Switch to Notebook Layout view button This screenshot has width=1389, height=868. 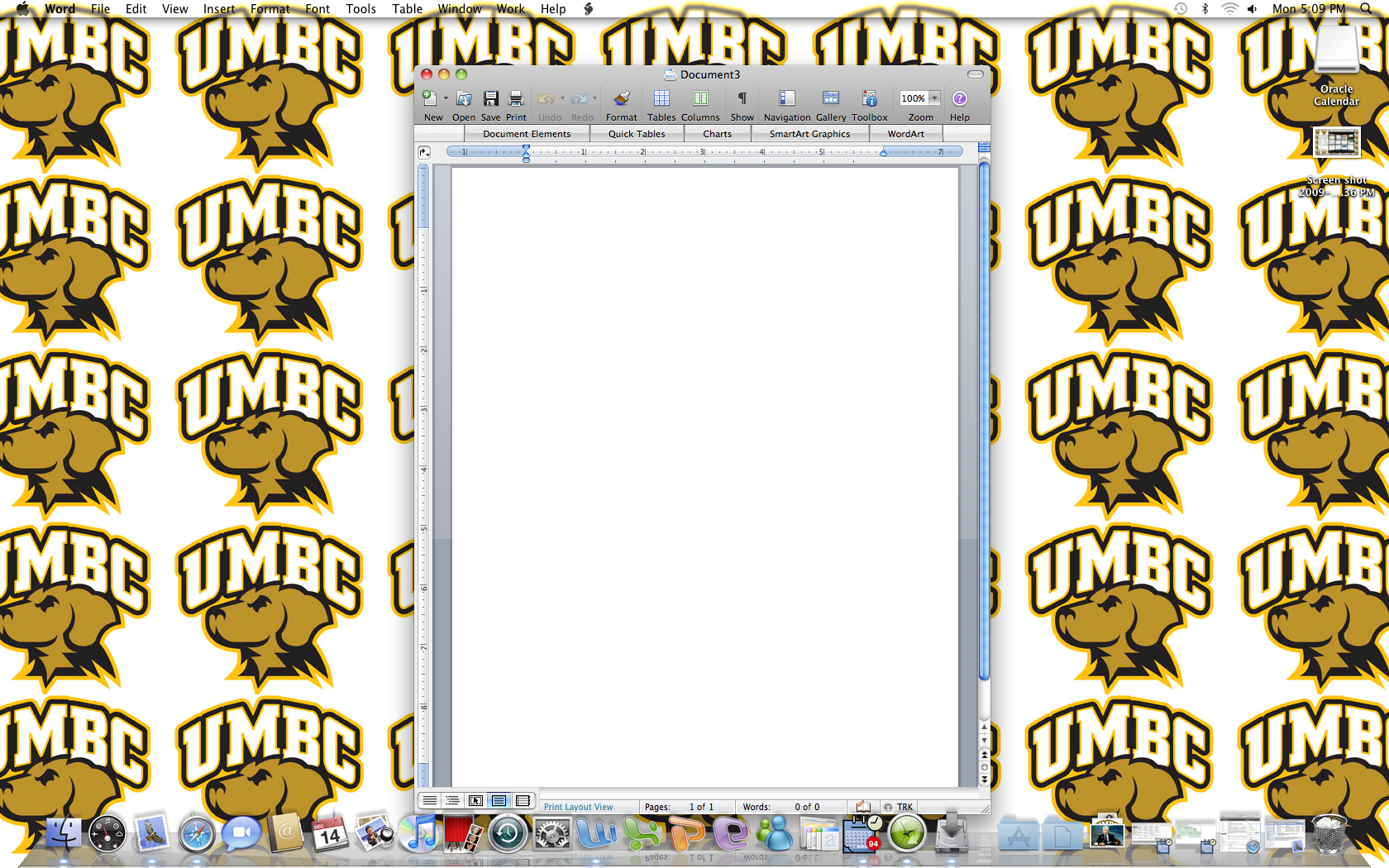coord(523,800)
